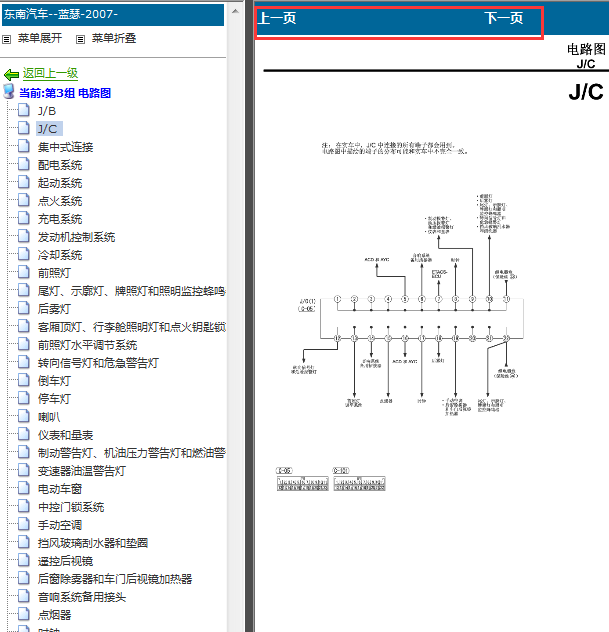609x632 pixels.
Task: Click page icon beside 手动空调
Action: [24, 524]
